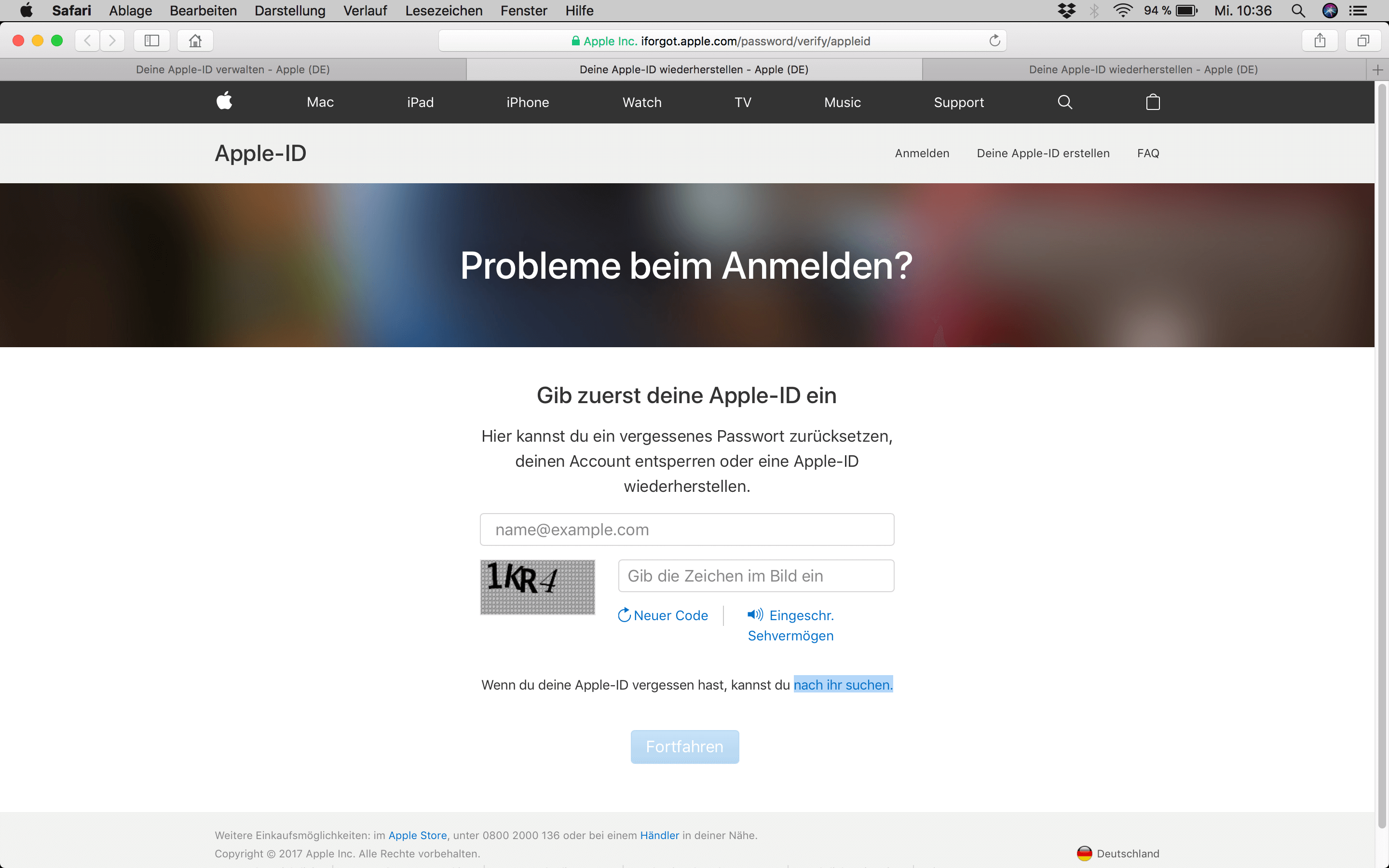Focus the captcha characters input field
The image size is (1389, 868).
[756, 576]
